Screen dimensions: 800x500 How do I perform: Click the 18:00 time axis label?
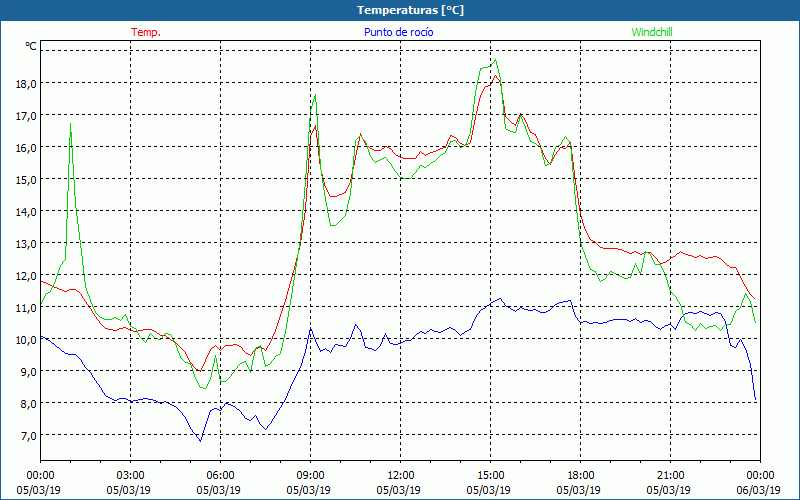(x=581, y=476)
